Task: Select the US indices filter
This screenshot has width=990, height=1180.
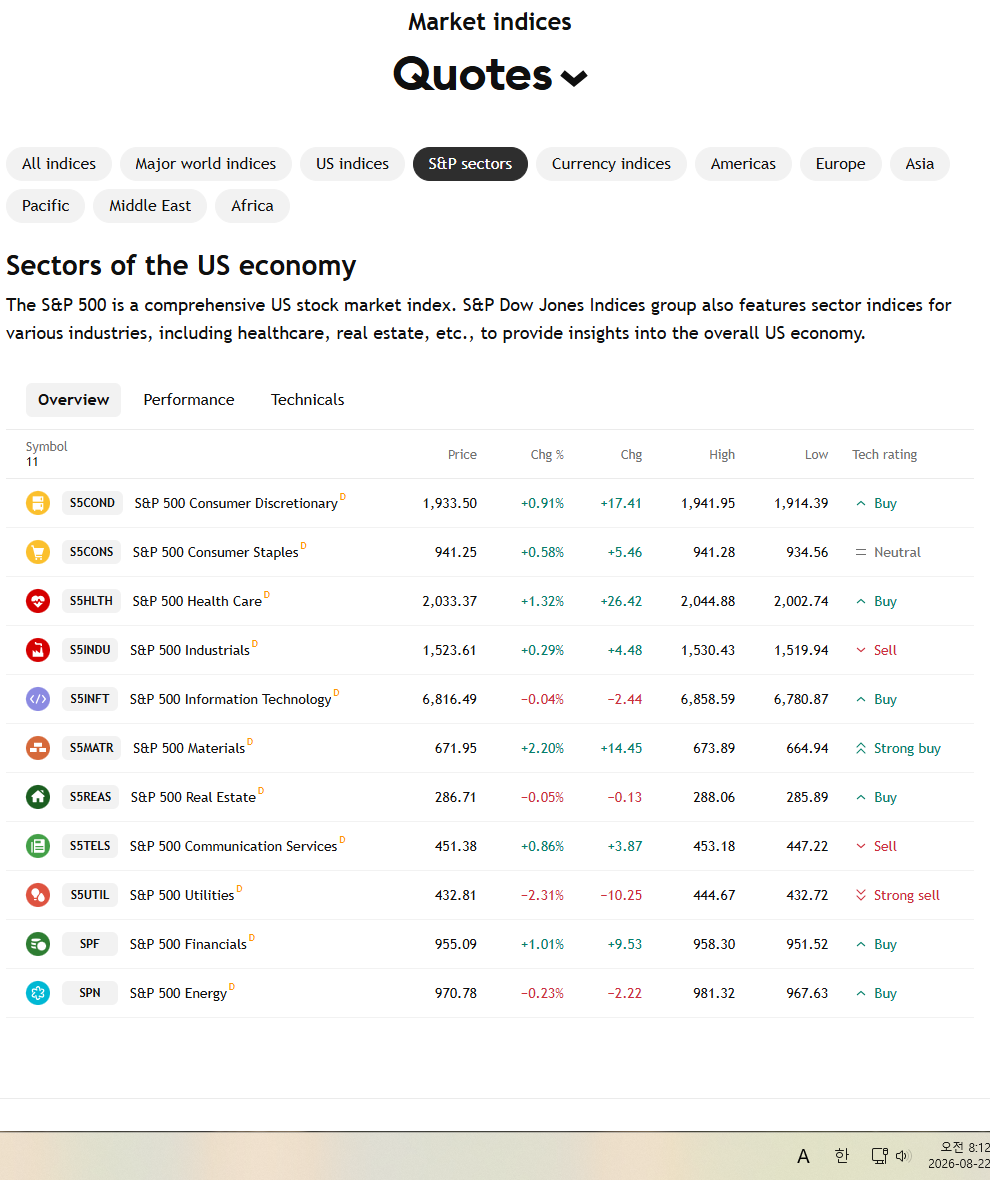Action: 352,164
